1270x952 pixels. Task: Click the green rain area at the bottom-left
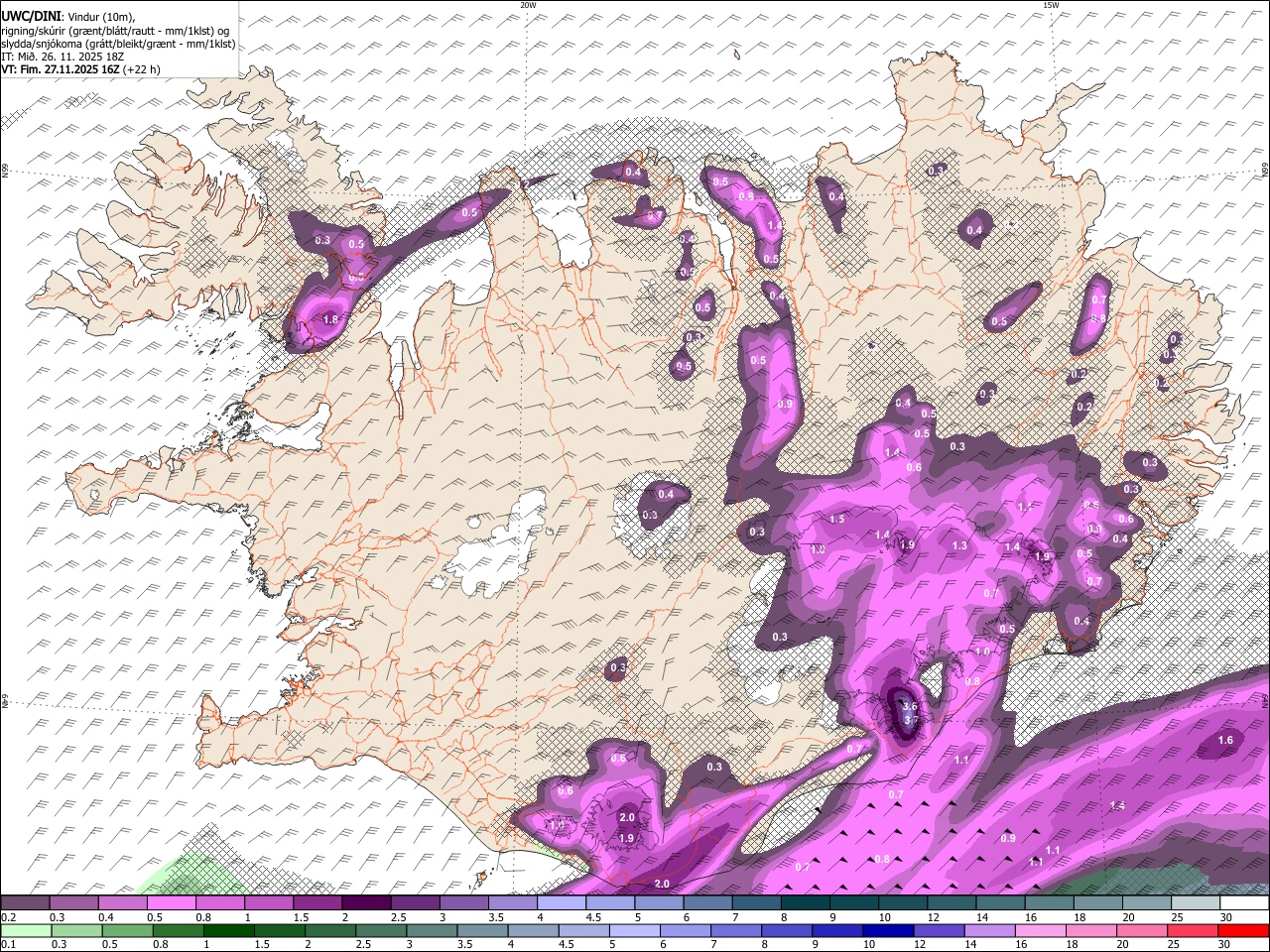(190, 875)
